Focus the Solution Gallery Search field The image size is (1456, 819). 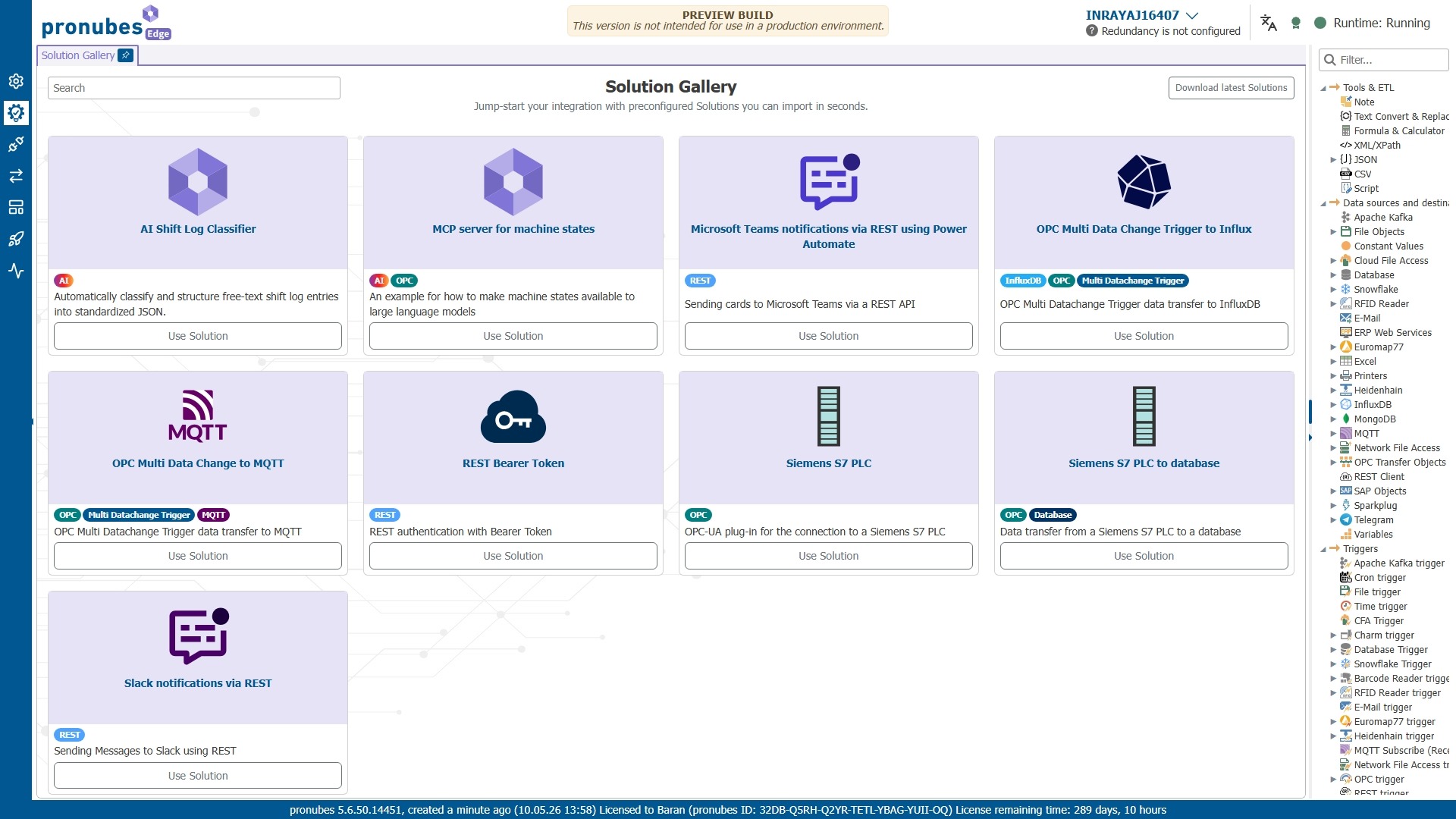click(194, 88)
